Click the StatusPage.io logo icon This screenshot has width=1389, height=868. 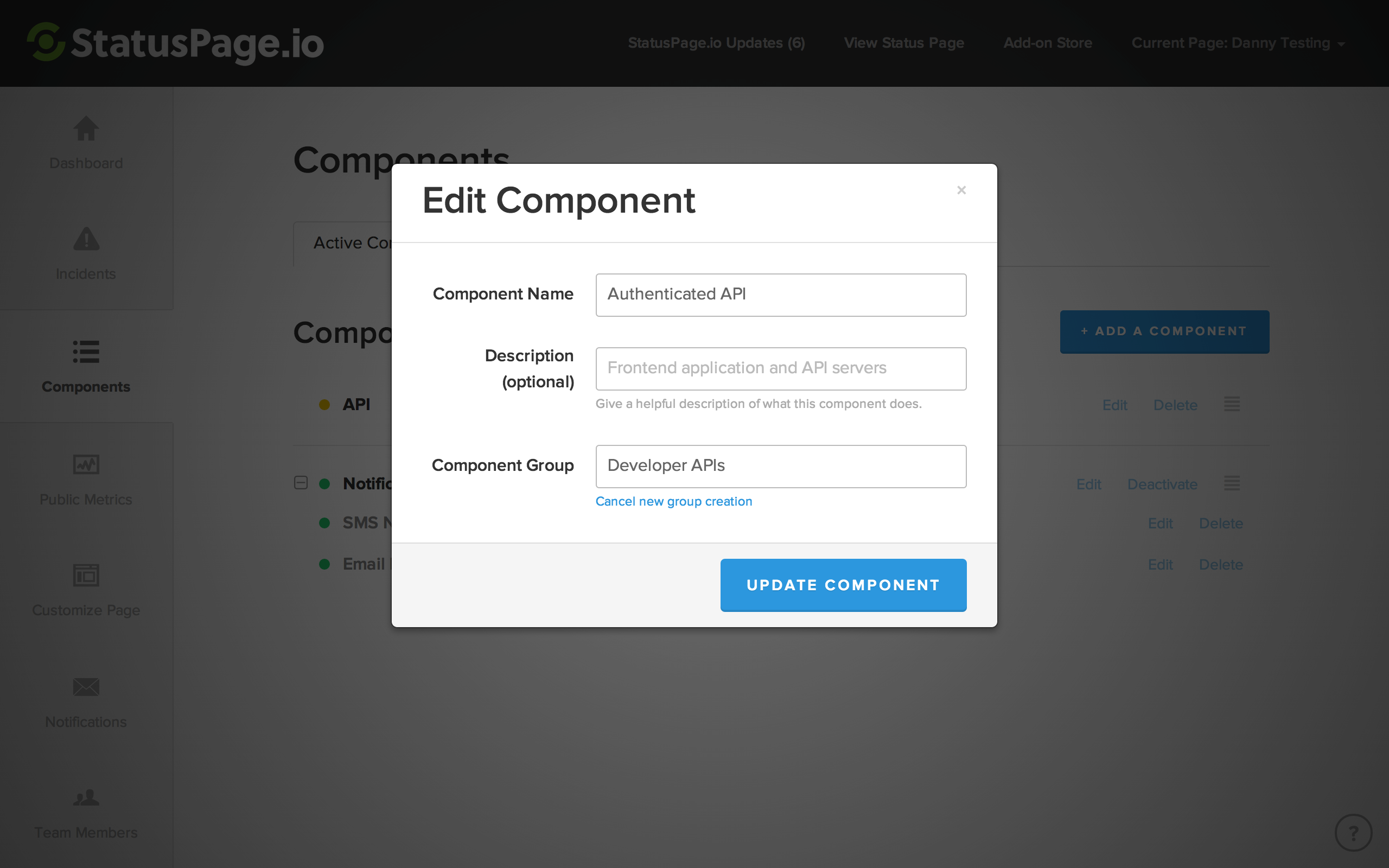(x=46, y=42)
